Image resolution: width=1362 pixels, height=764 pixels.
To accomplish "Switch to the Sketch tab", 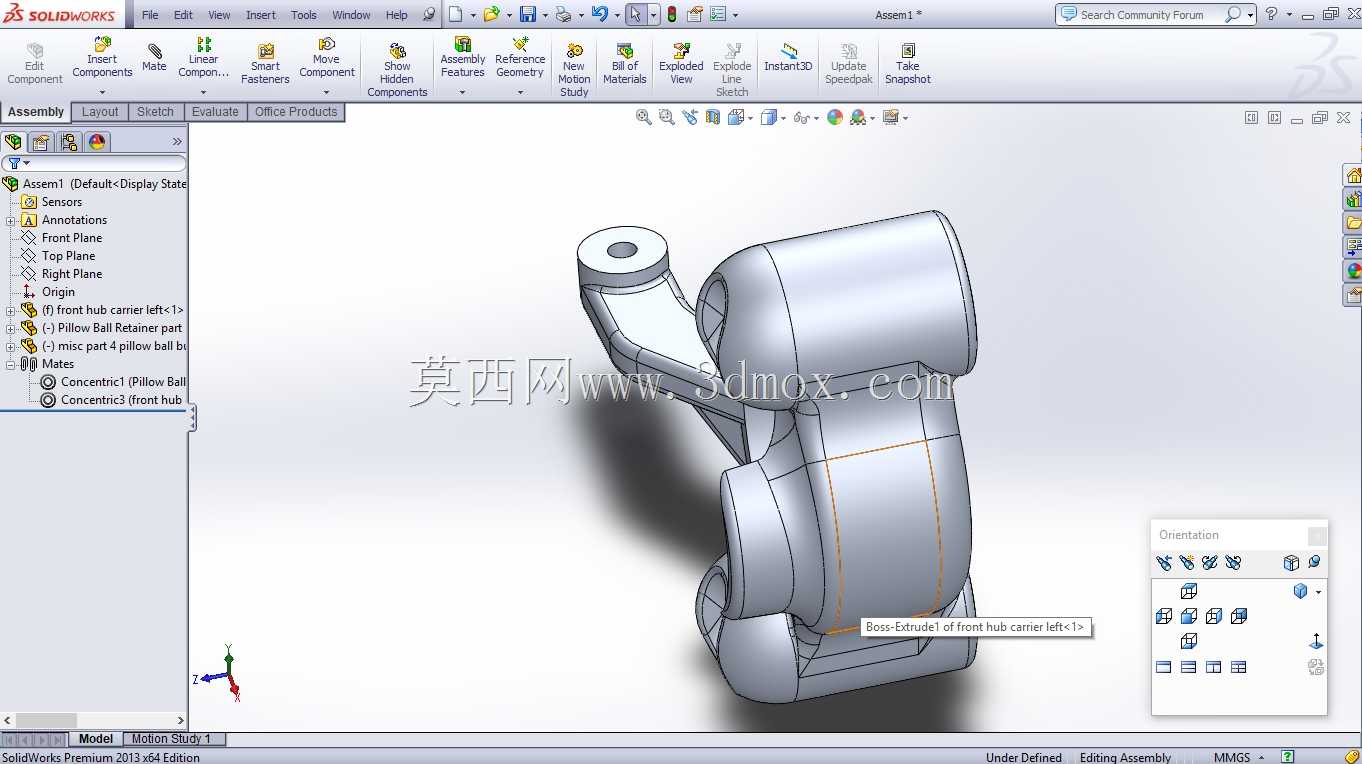I will (x=155, y=112).
